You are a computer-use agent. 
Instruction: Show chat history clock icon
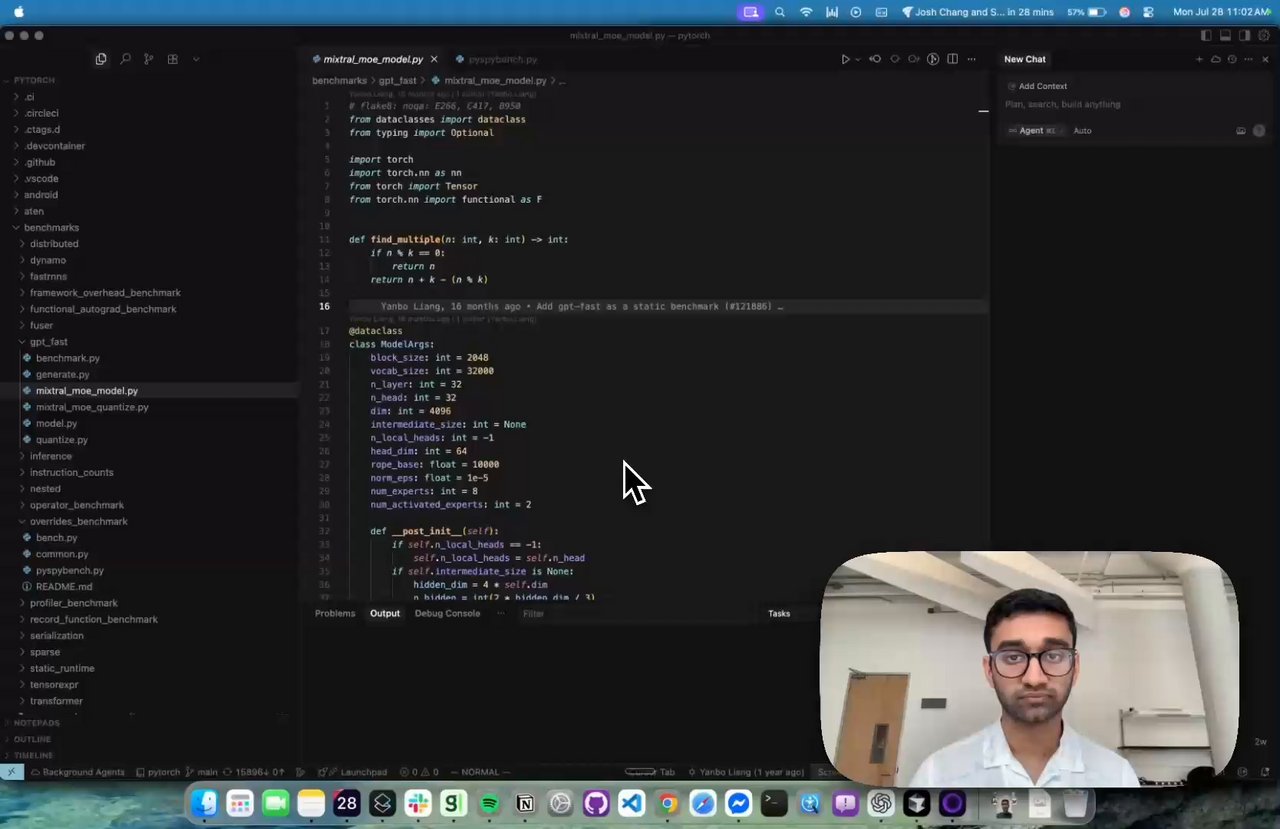point(1232,59)
